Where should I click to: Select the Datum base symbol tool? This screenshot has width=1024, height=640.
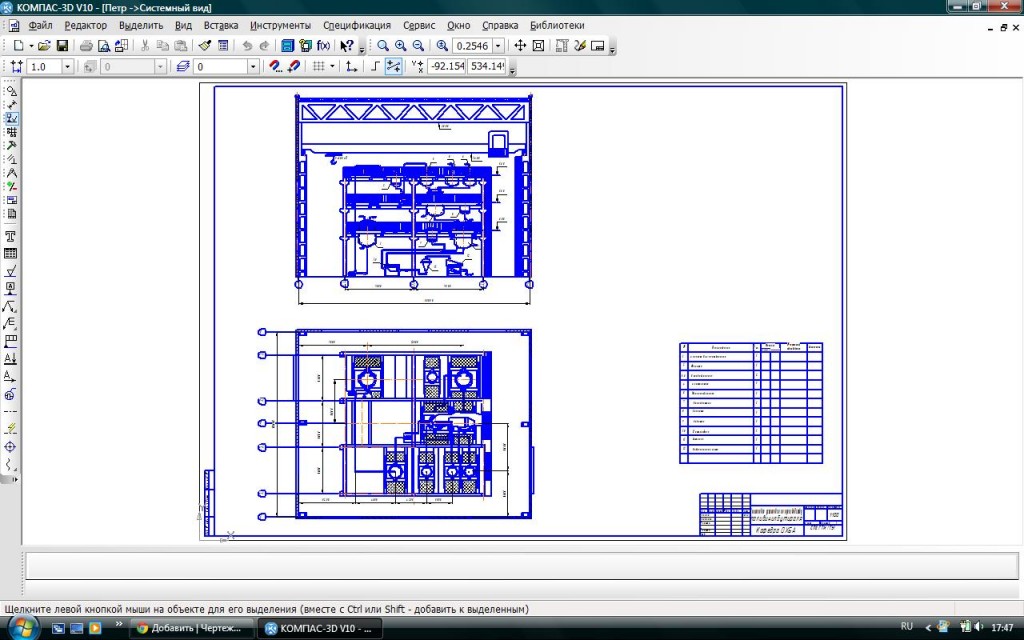(x=10, y=288)
